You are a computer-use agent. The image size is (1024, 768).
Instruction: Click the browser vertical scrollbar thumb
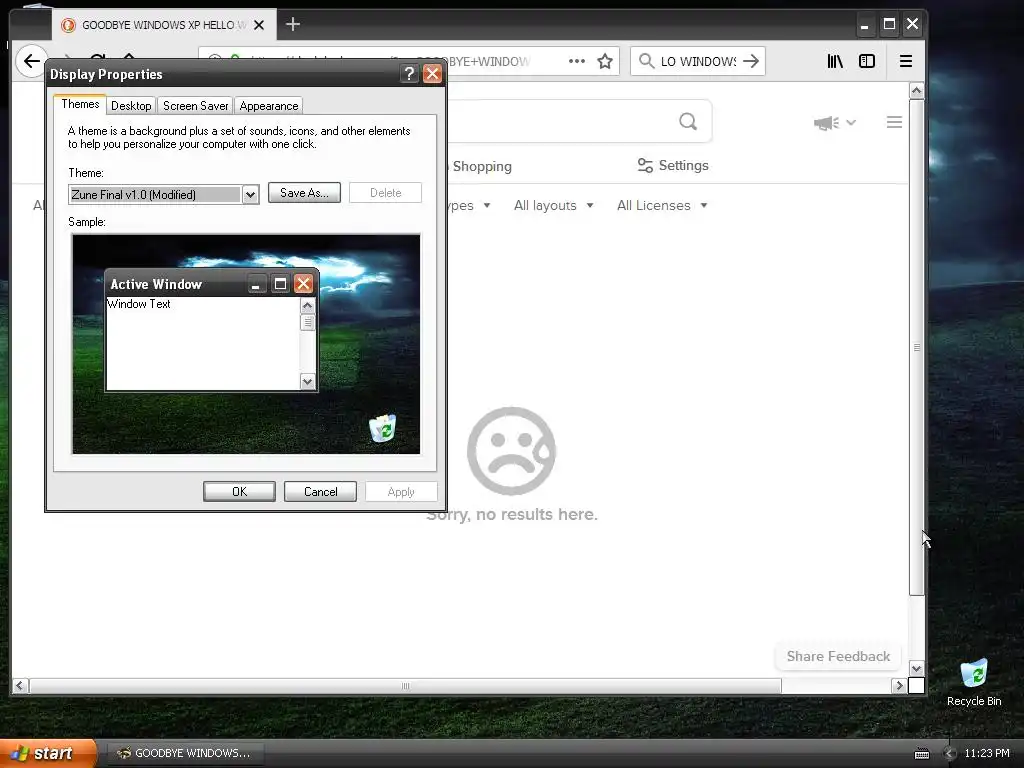coord(916,347)
